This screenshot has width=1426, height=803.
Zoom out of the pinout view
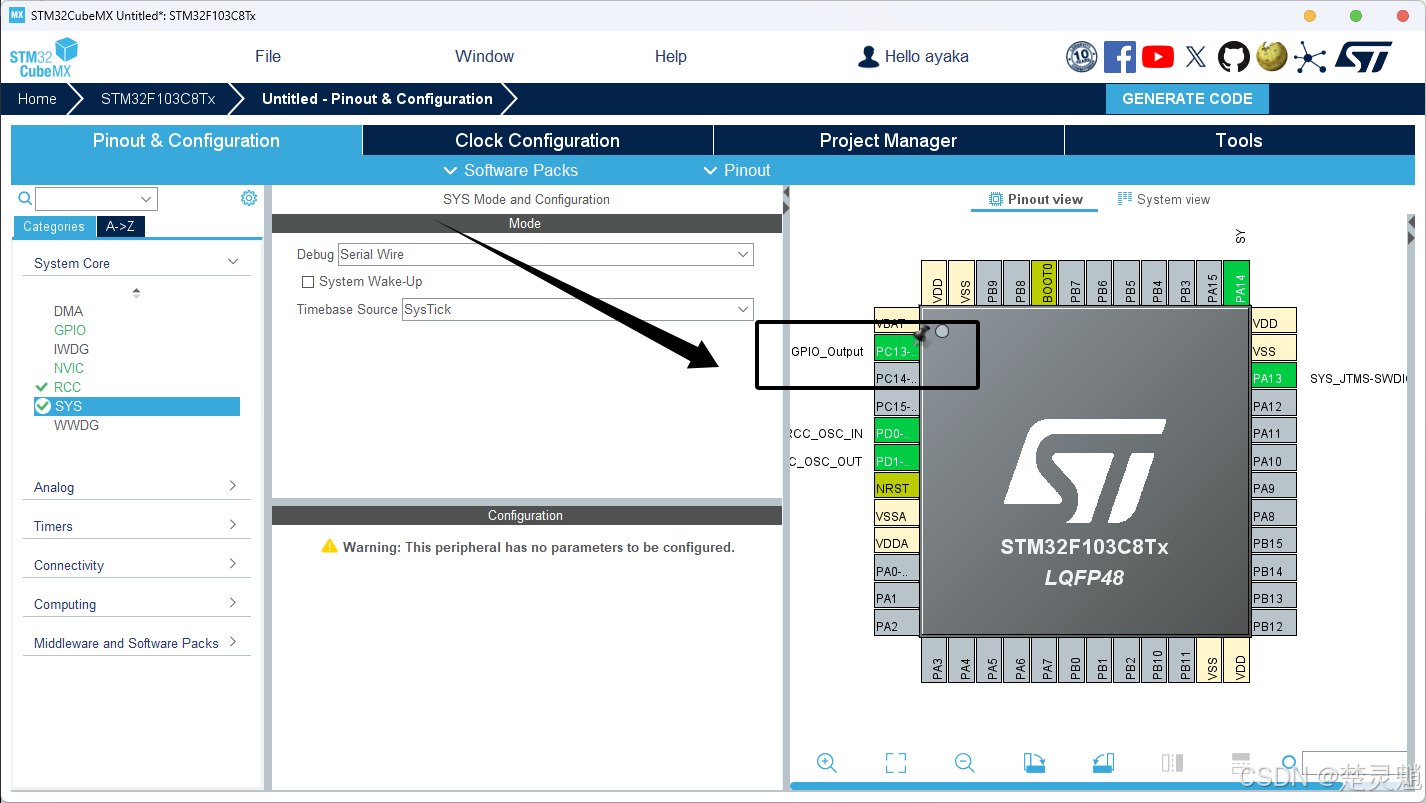point(965,763)
